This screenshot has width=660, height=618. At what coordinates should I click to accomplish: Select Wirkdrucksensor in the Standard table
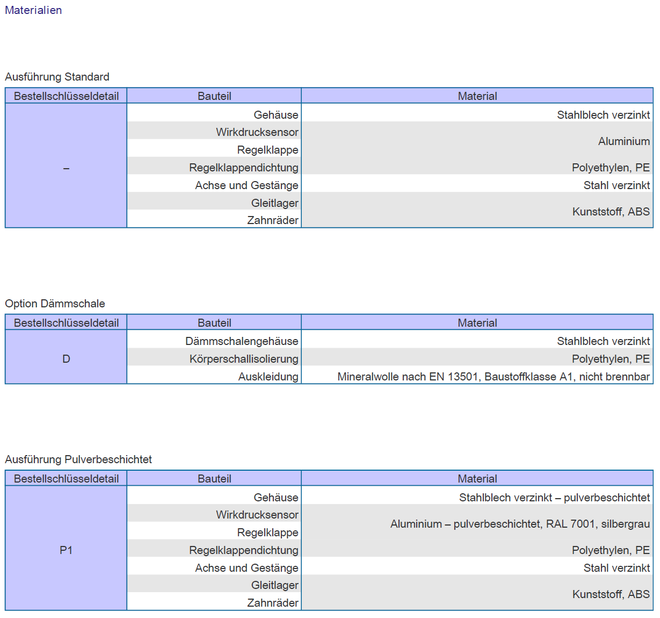point(257,132)
